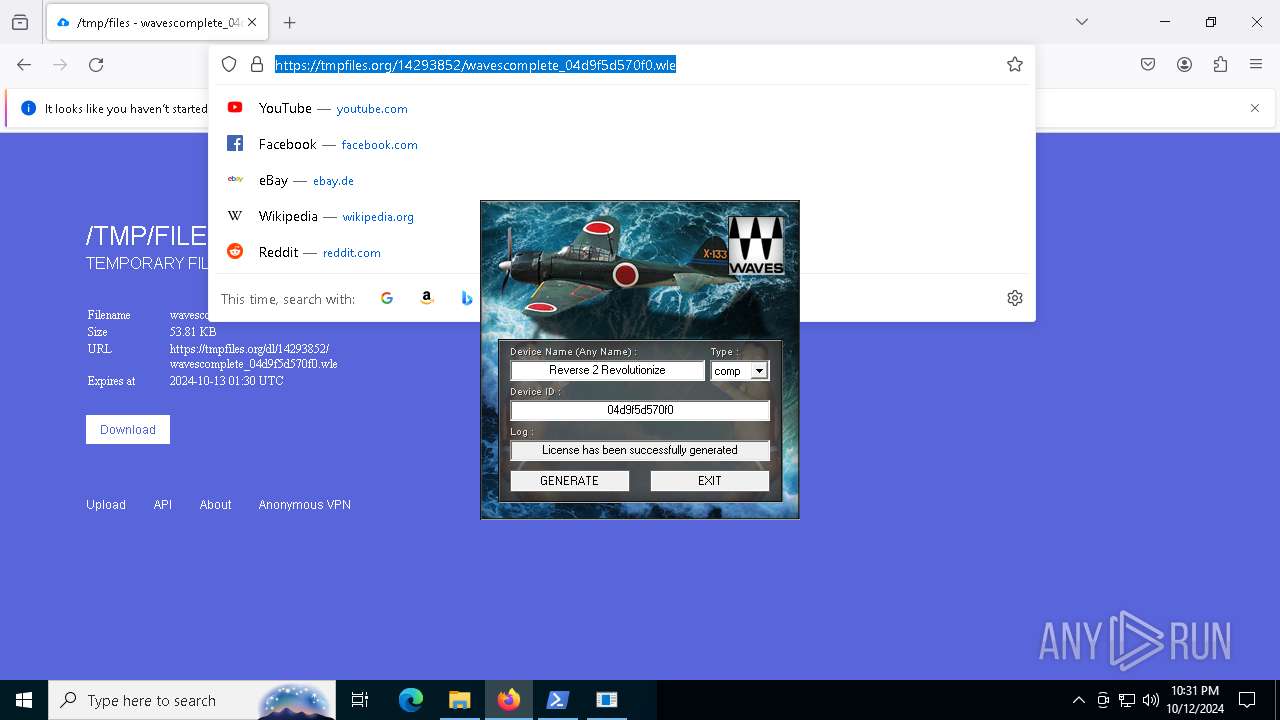Select the eBay suggestion
Viewport: 1280px width, 720px height.
pos(622,180)
